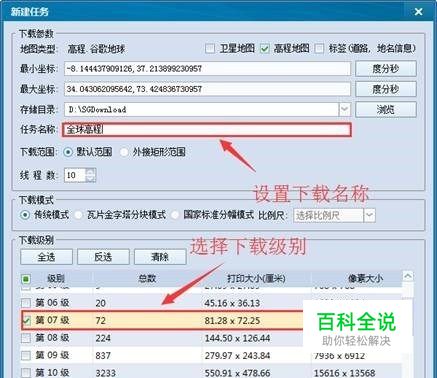Choose 传统模式 download mode

pyautogui.click(x=25, y=215)
